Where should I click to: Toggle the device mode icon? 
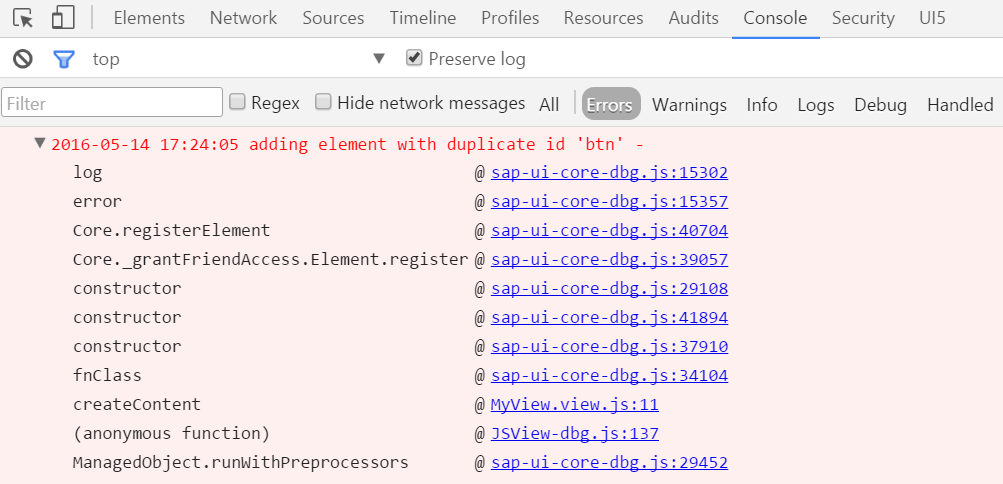click(63, 18)
